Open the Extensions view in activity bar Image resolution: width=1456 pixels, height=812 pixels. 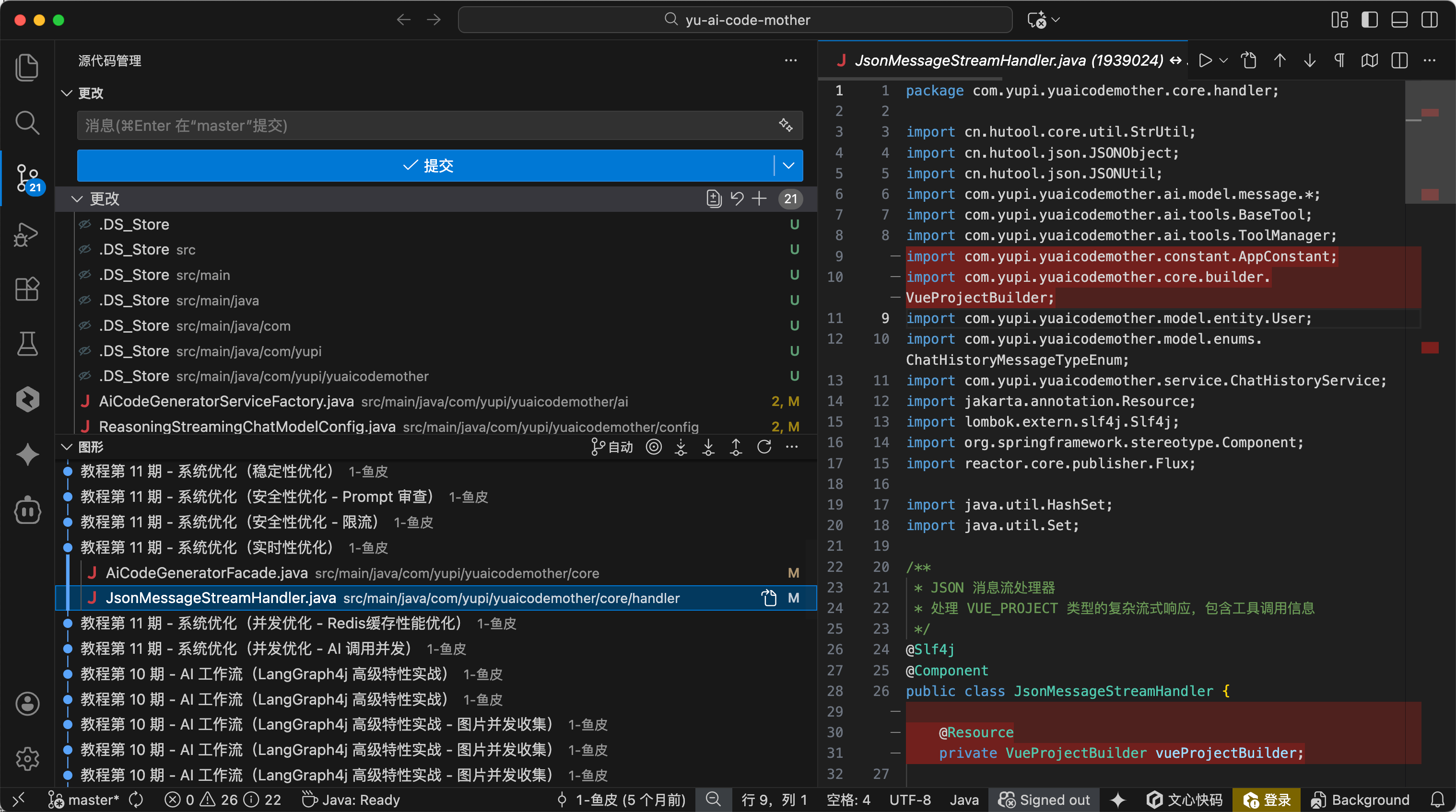click(26, 289)
